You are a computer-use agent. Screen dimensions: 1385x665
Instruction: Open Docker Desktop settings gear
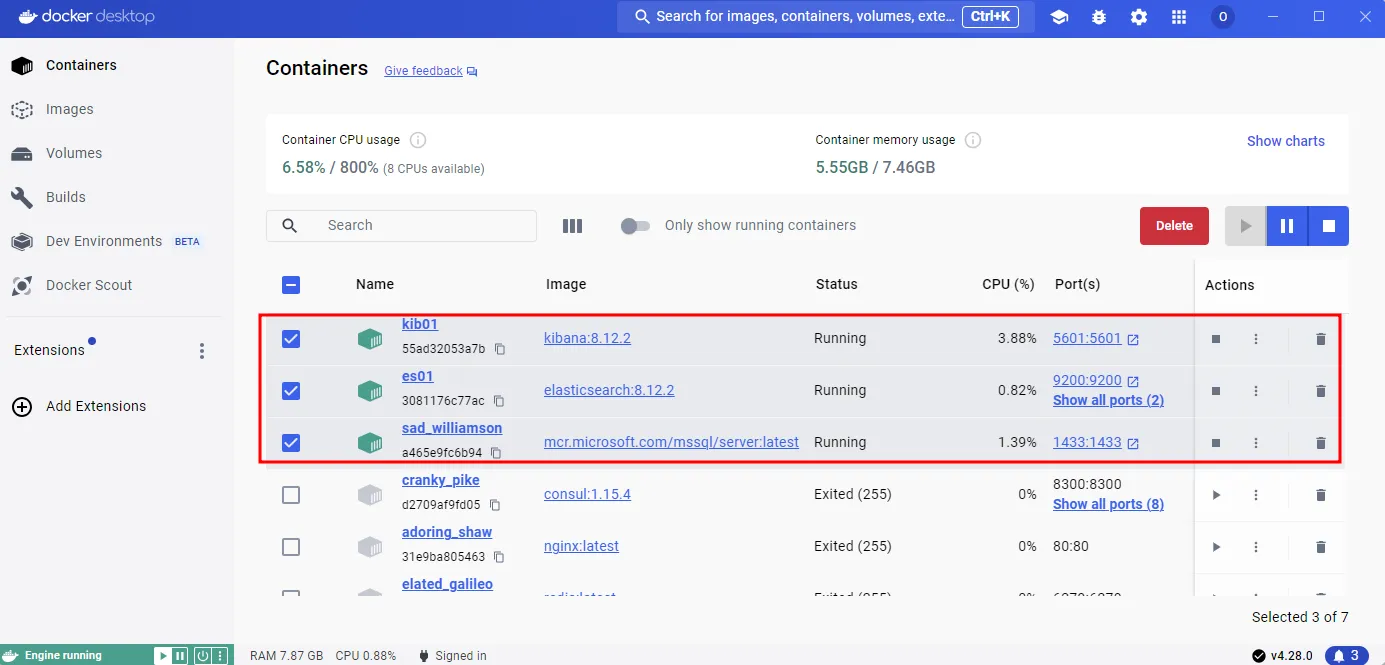pyautogui.click(x=1139, y=17)
